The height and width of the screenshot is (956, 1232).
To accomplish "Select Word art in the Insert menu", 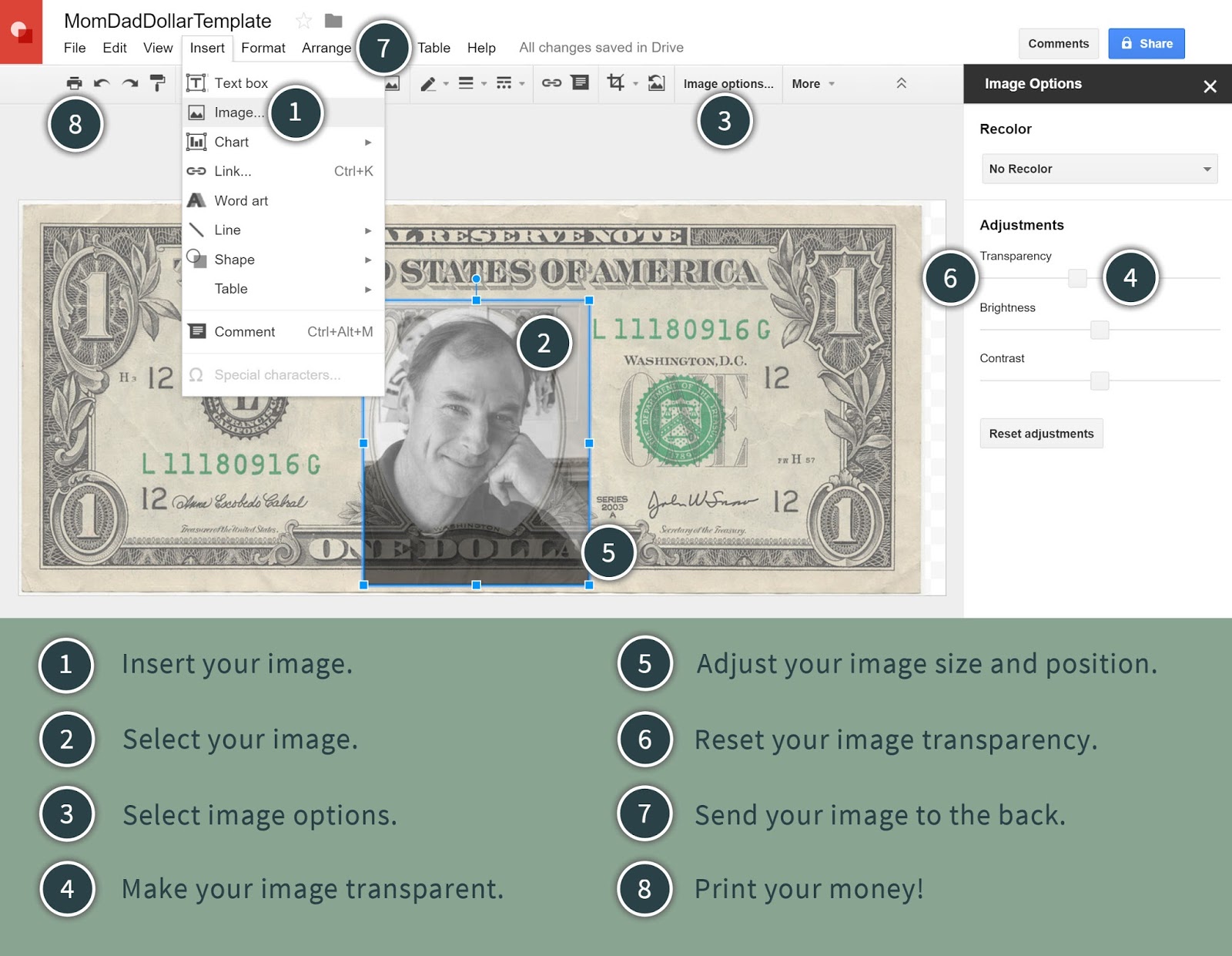I will [283, 200].
